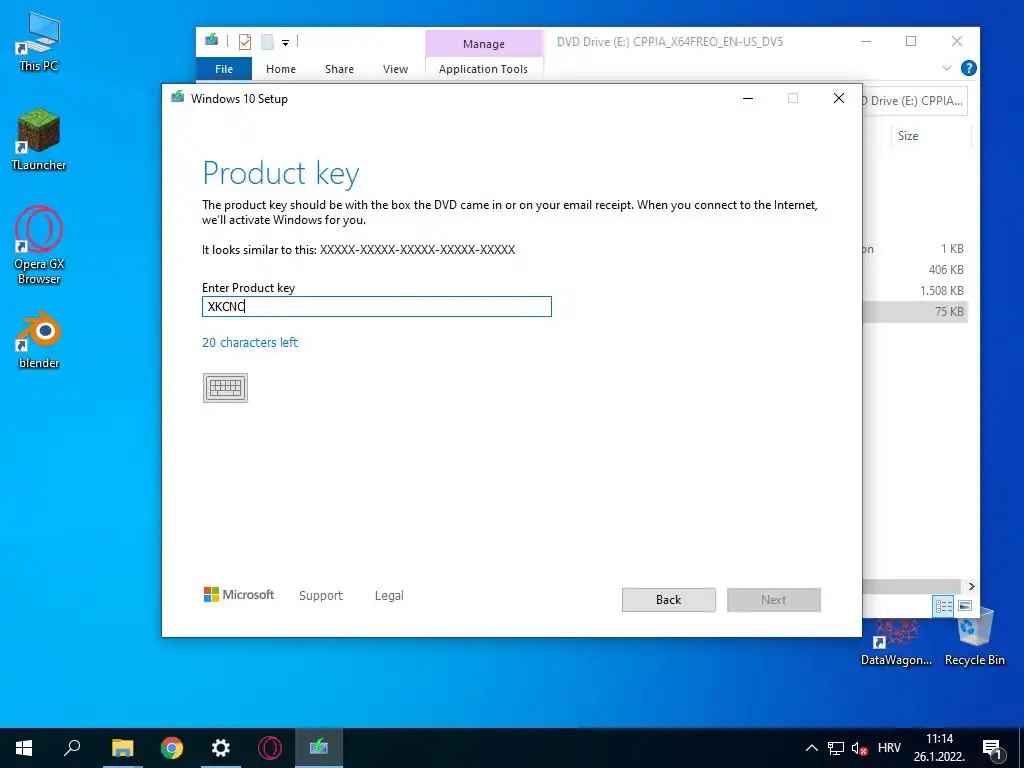Open File Explorer from the taskbar
Screen dimensions: 1024x768
tap(122, 748)
